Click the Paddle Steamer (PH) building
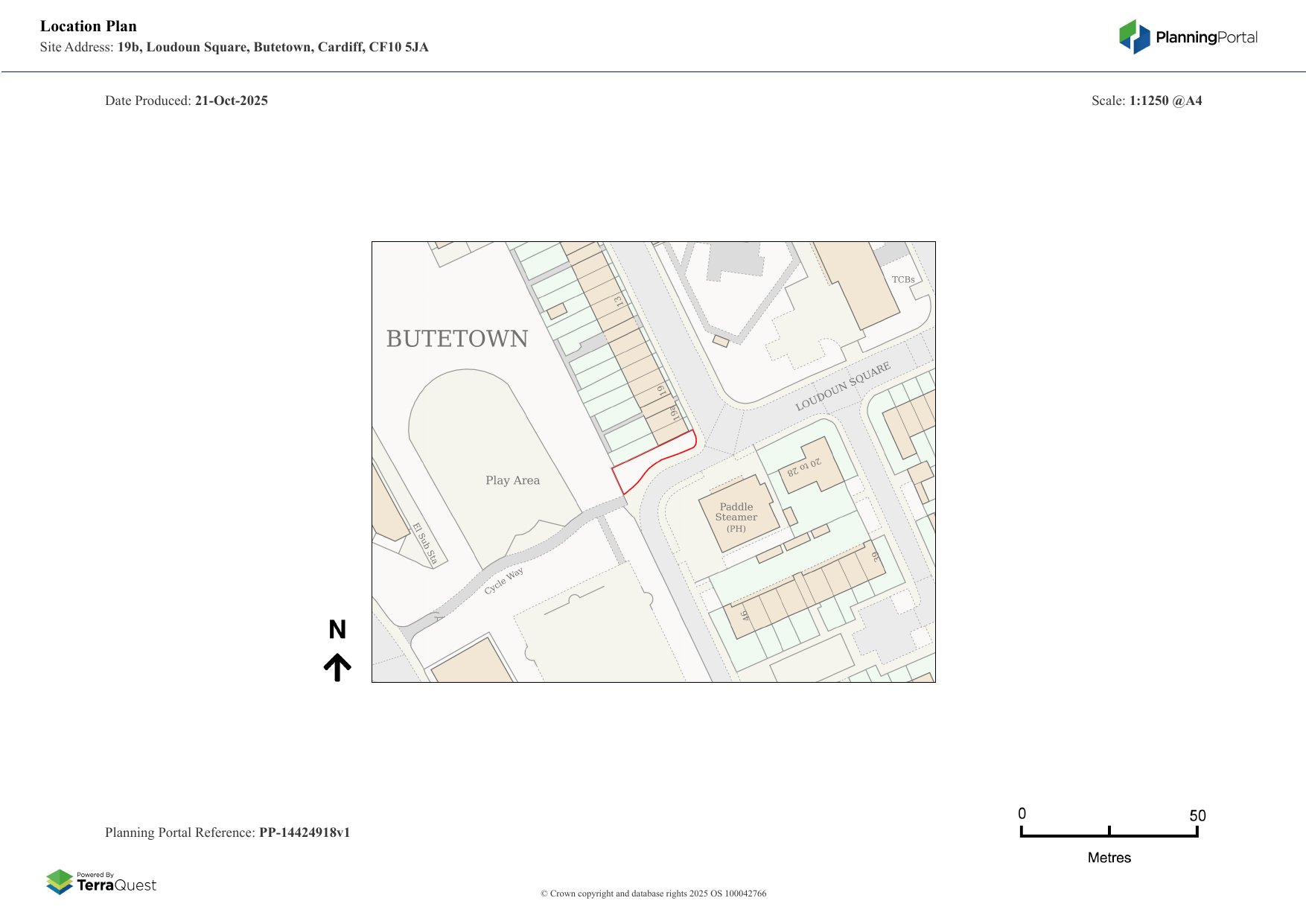Viewport: 1306px width, 924px height. 736,517
